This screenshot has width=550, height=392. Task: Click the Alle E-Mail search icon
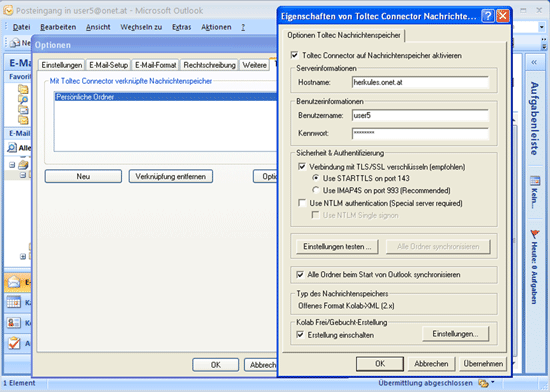(x=12, y=148)
